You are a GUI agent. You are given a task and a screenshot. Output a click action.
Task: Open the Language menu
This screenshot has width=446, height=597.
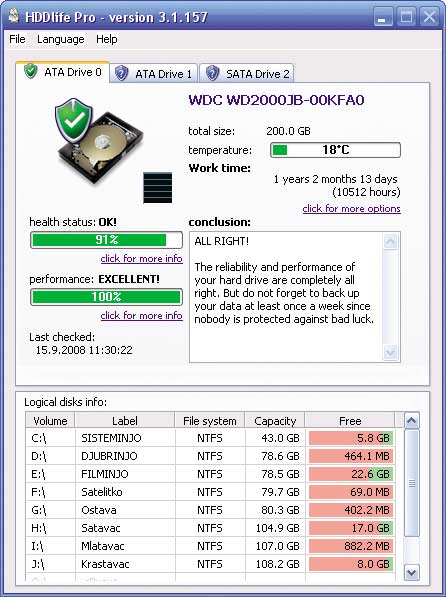(61, 39)
